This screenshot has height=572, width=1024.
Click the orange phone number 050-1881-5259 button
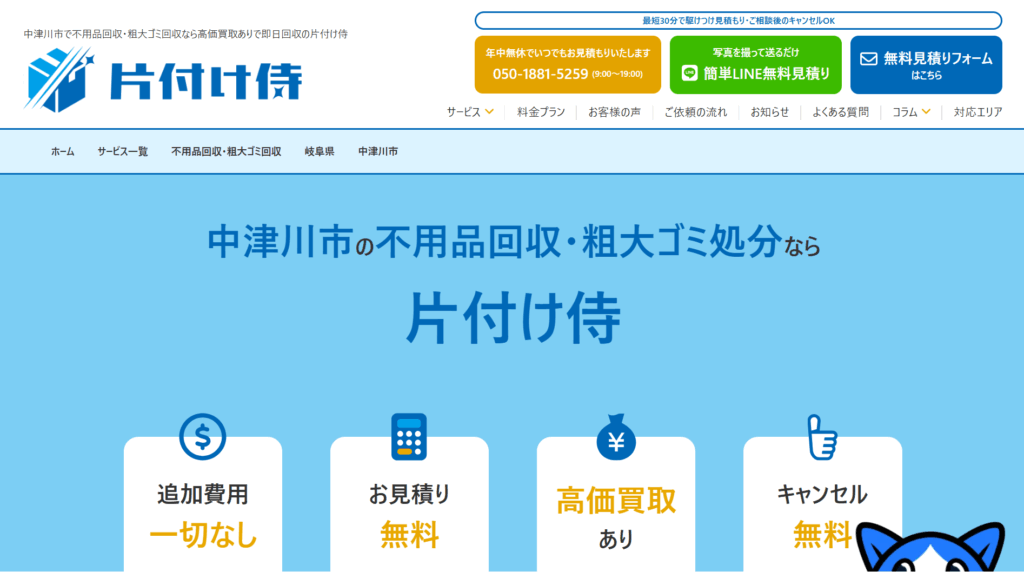568,65
